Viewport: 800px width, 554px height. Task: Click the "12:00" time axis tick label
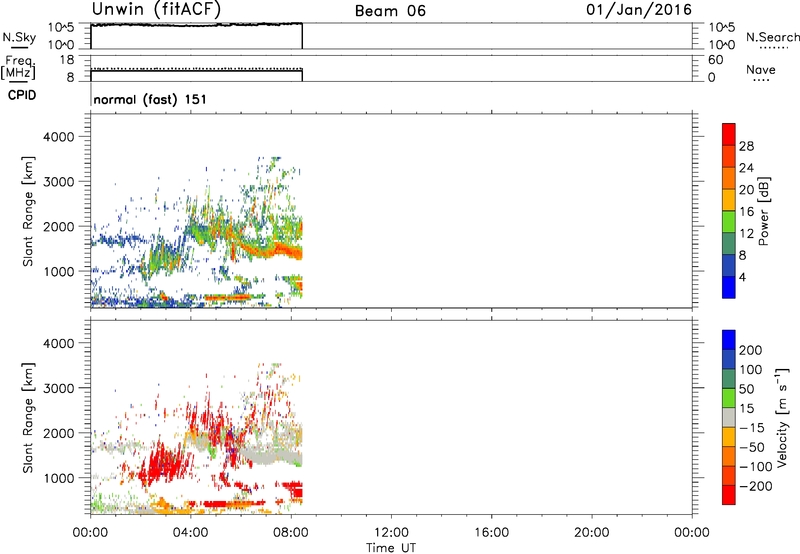391,533
